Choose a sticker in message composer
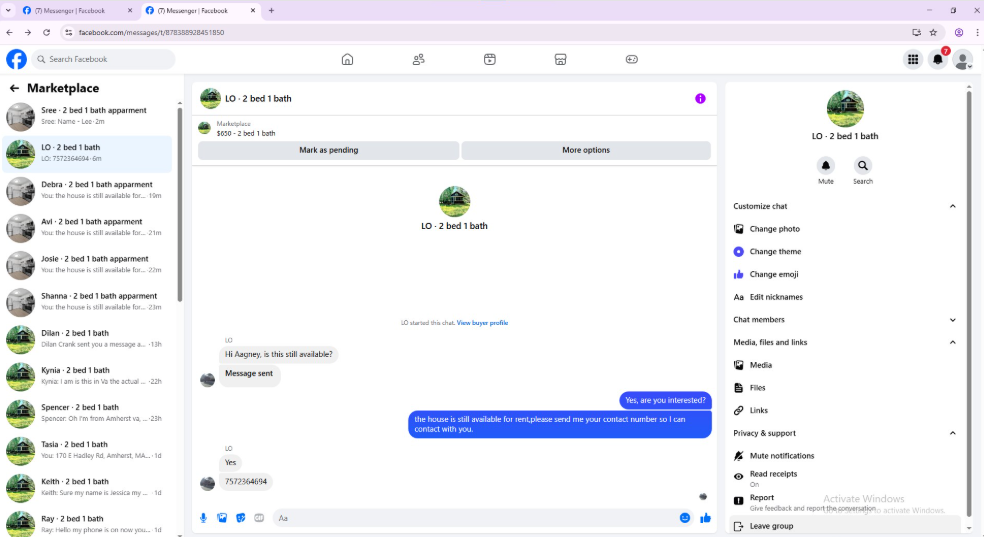 tap(240, 518)
